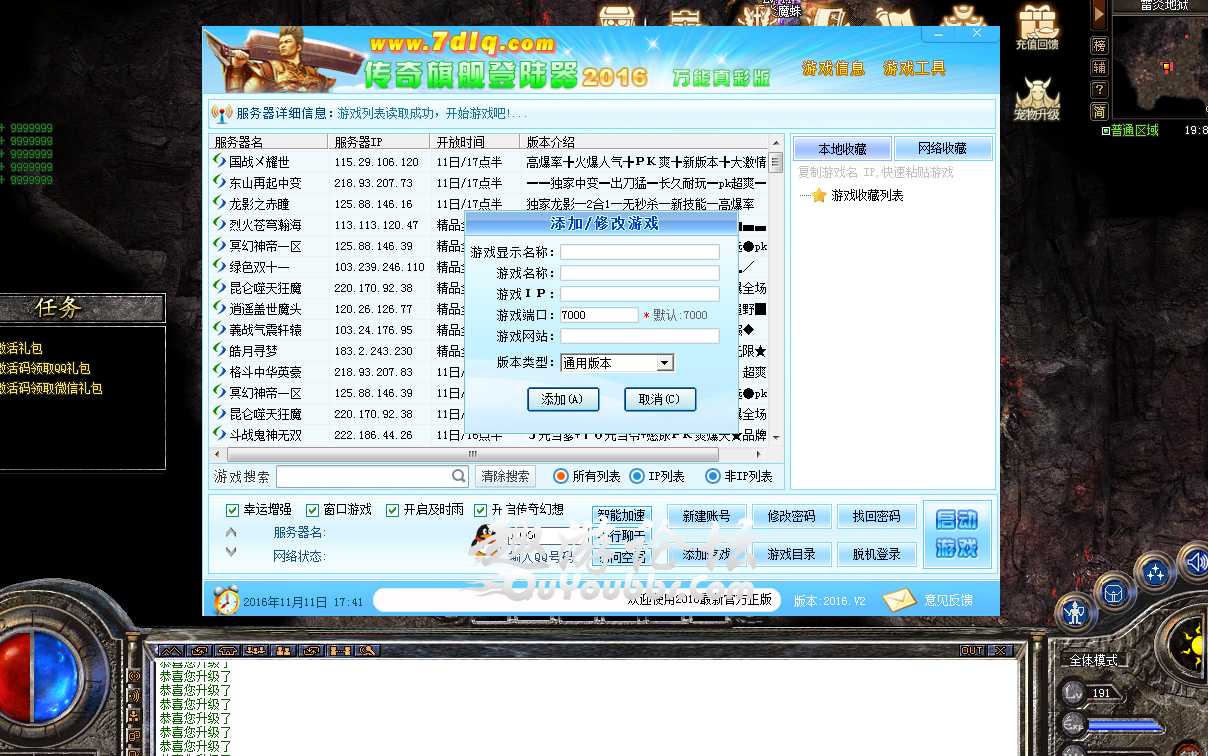Open the ? help button beside the minimap
Viewport: 1208px width, 756px height.
pos(1099,90)
